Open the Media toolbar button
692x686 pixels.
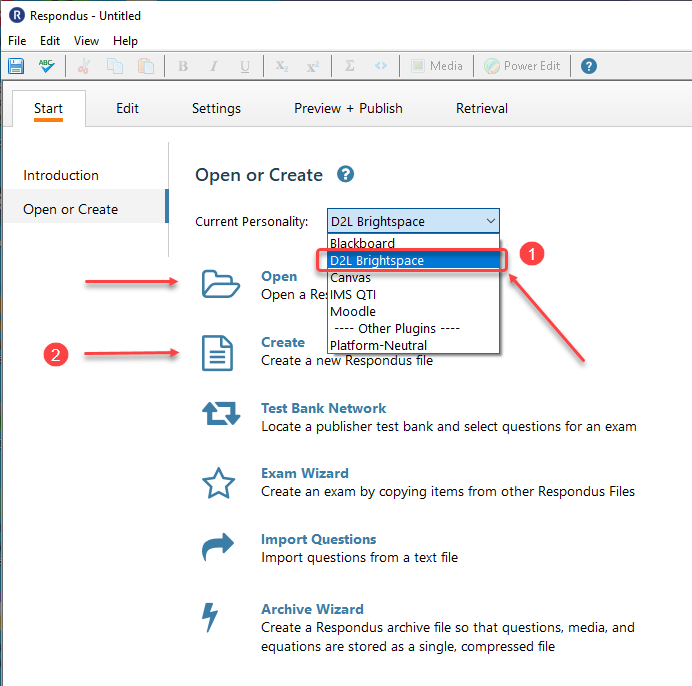(x=436, y=66)
